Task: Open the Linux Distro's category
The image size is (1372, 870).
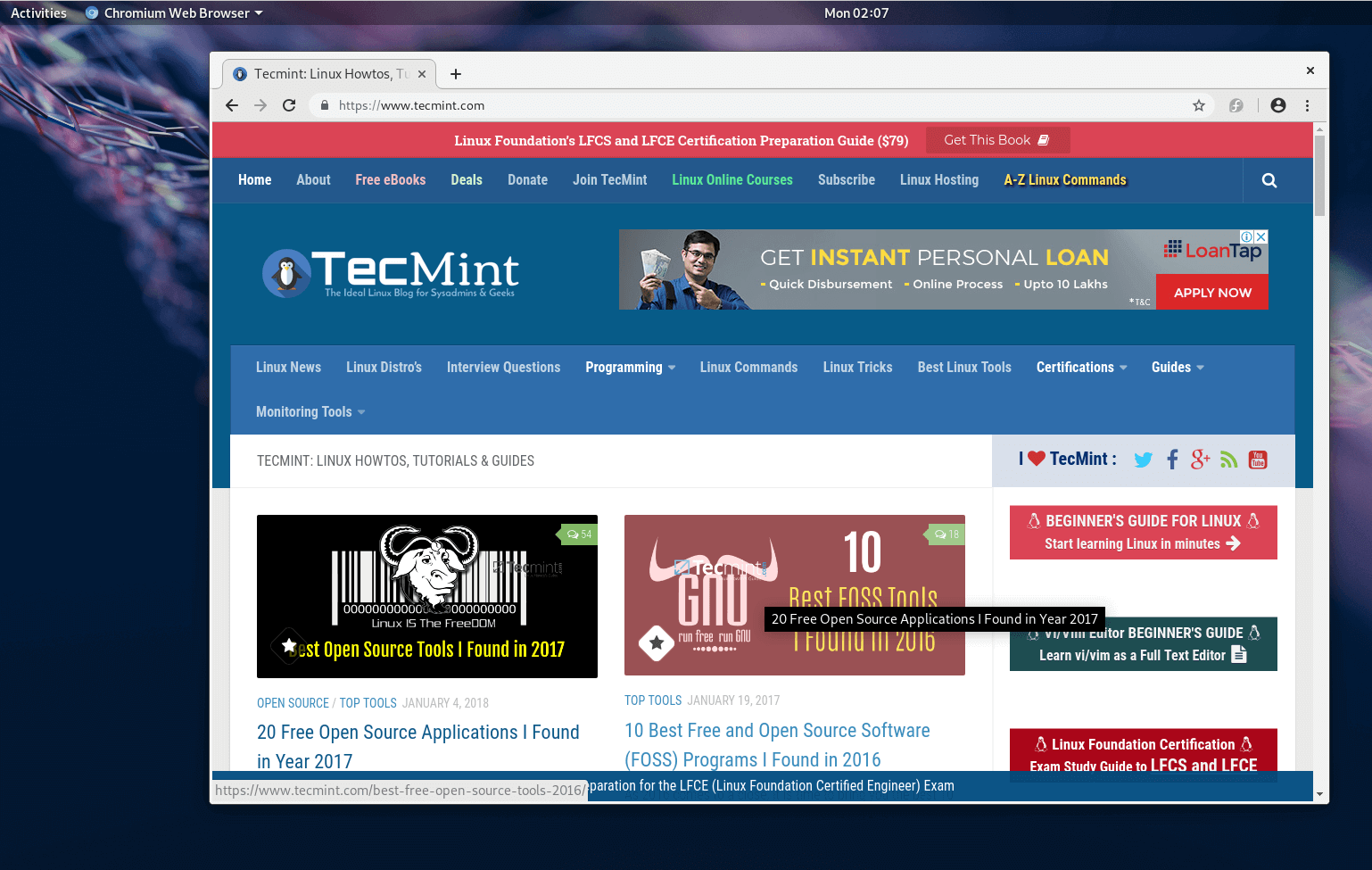Action: 384,368
